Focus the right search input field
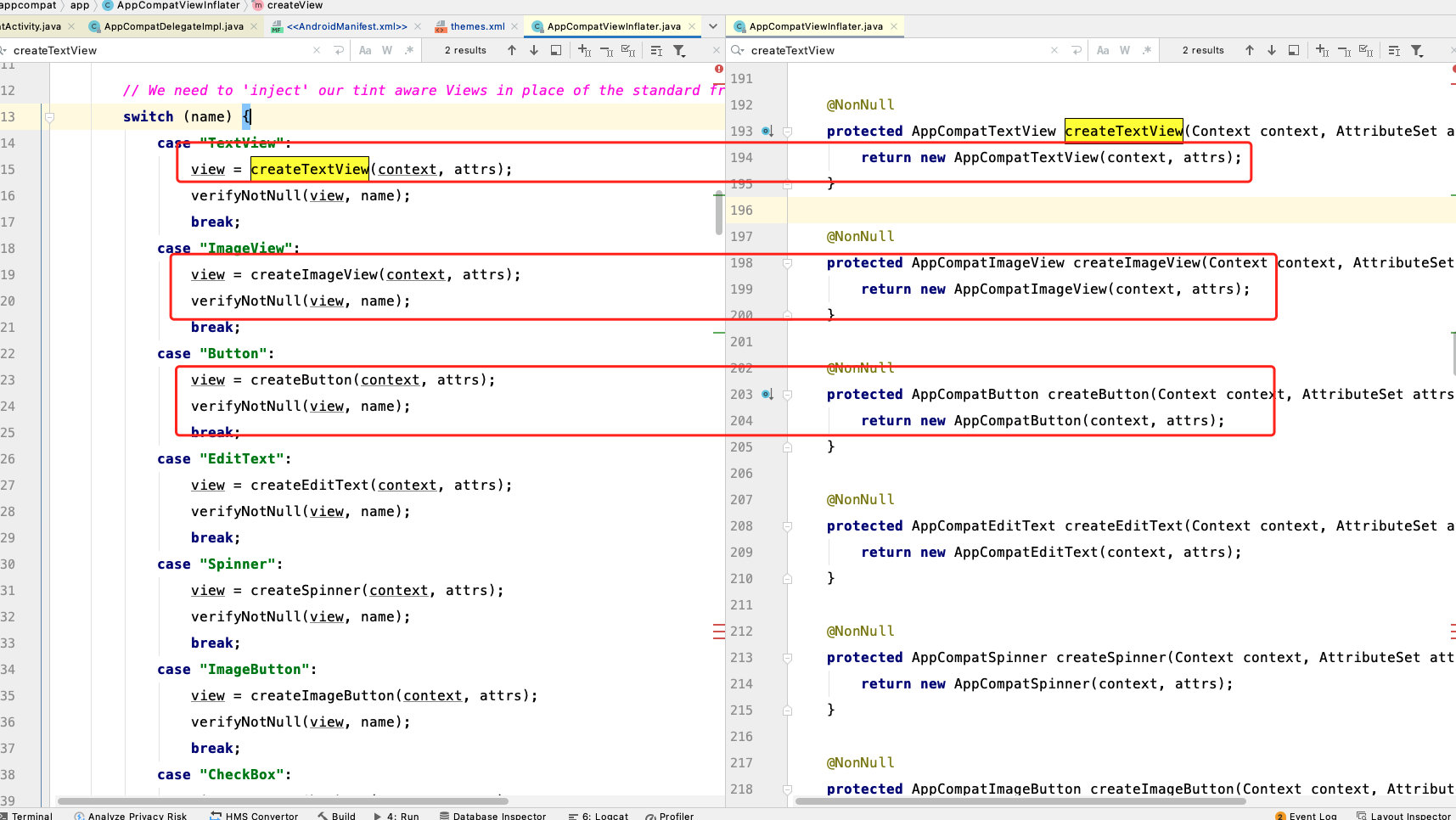The width and height of the screenshot is (1456, 820). click(898, 50)
